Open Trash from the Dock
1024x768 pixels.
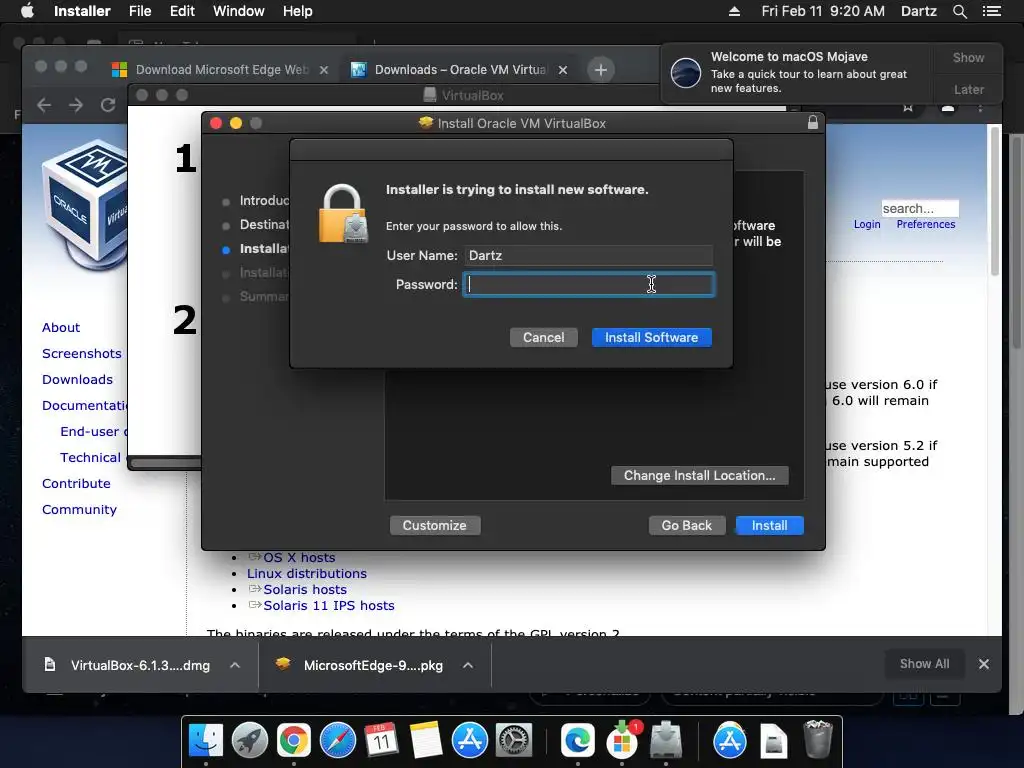(817, 739)
